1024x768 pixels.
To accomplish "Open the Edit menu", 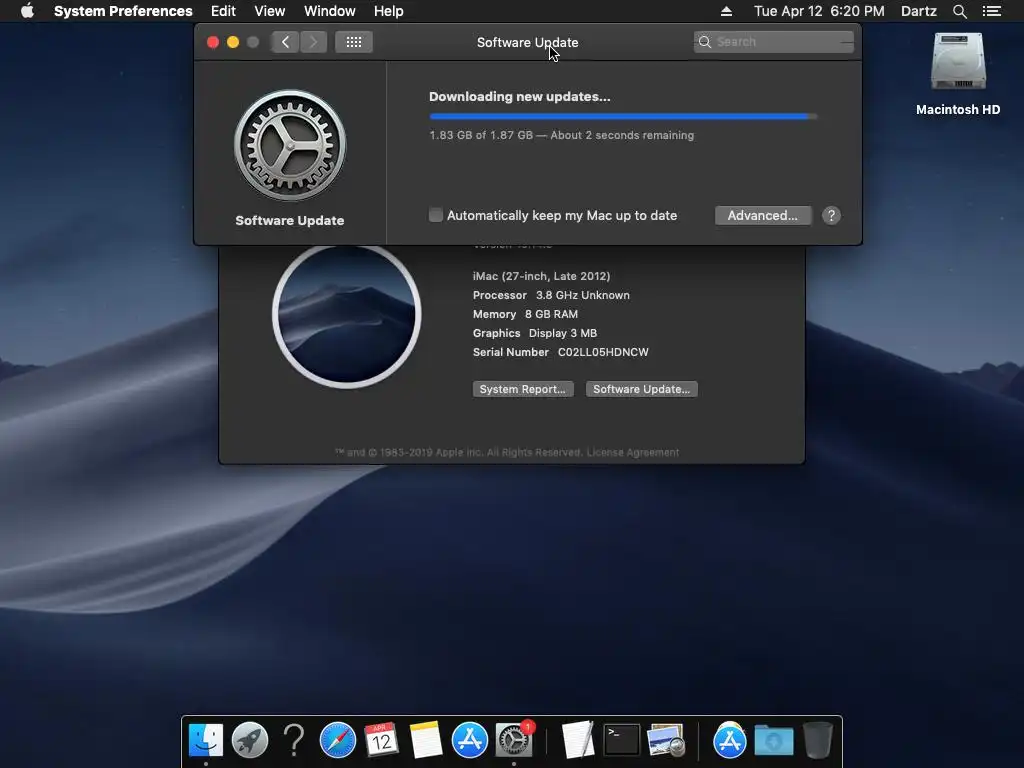I will pos(223,11).
